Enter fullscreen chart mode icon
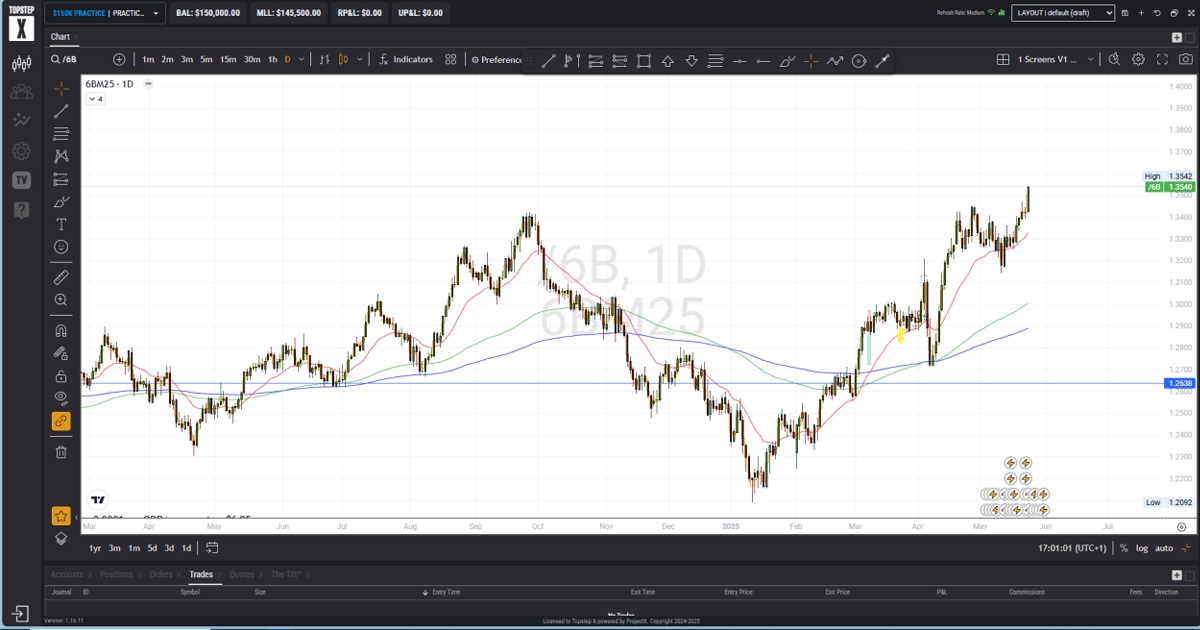 click(x=1162, y=59)
